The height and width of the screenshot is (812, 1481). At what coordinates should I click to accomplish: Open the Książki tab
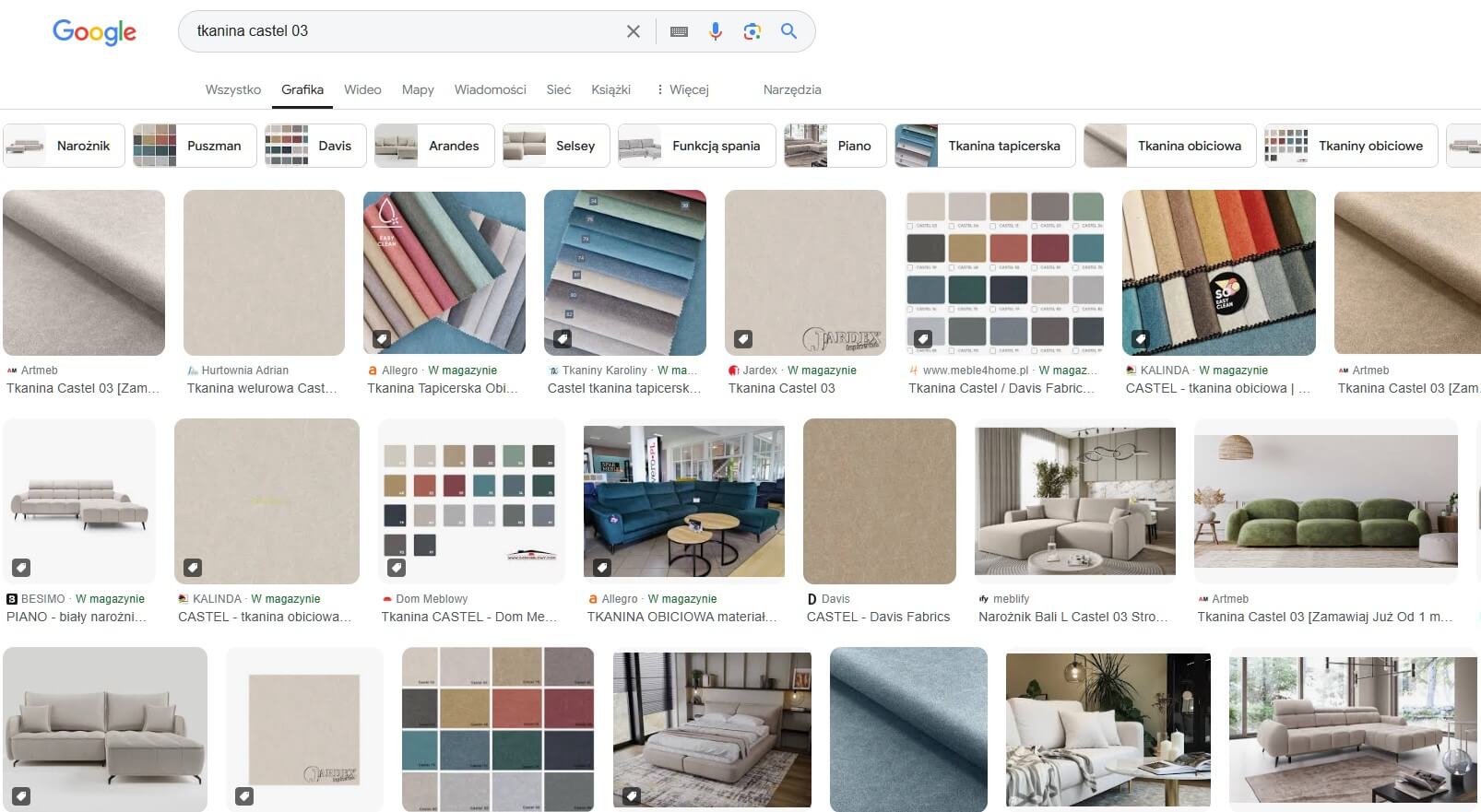click(610, 89)
